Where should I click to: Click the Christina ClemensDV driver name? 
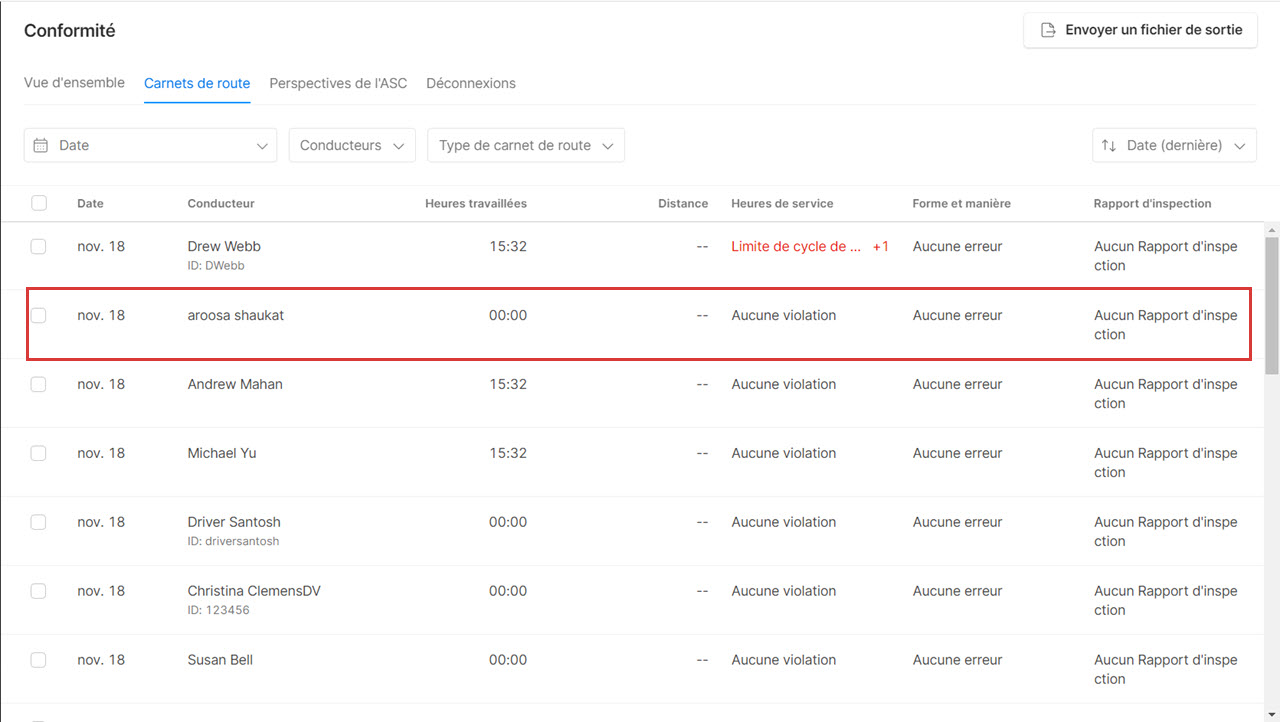click(254, 591)
